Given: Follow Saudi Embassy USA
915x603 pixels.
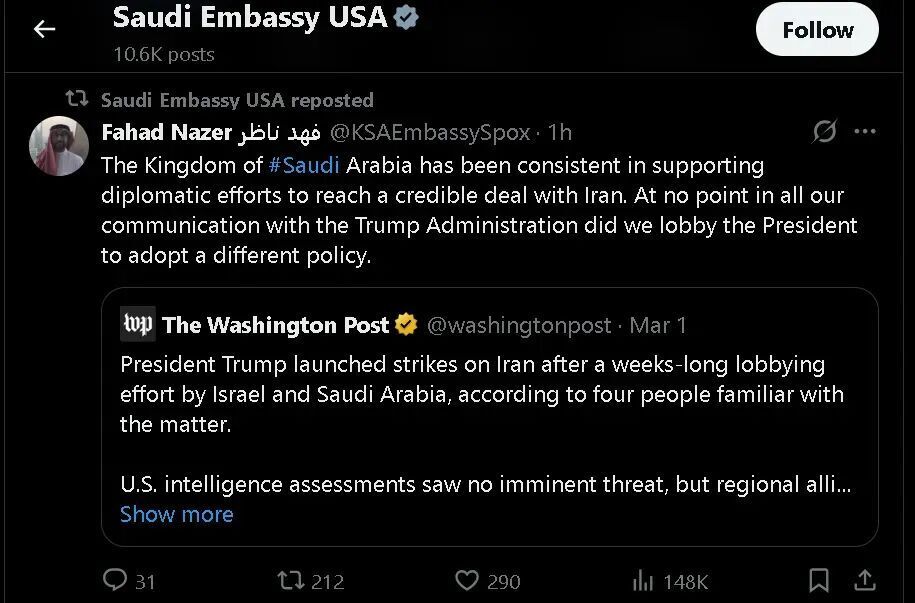Looking at the screenshot, I should tap(817, 31).
